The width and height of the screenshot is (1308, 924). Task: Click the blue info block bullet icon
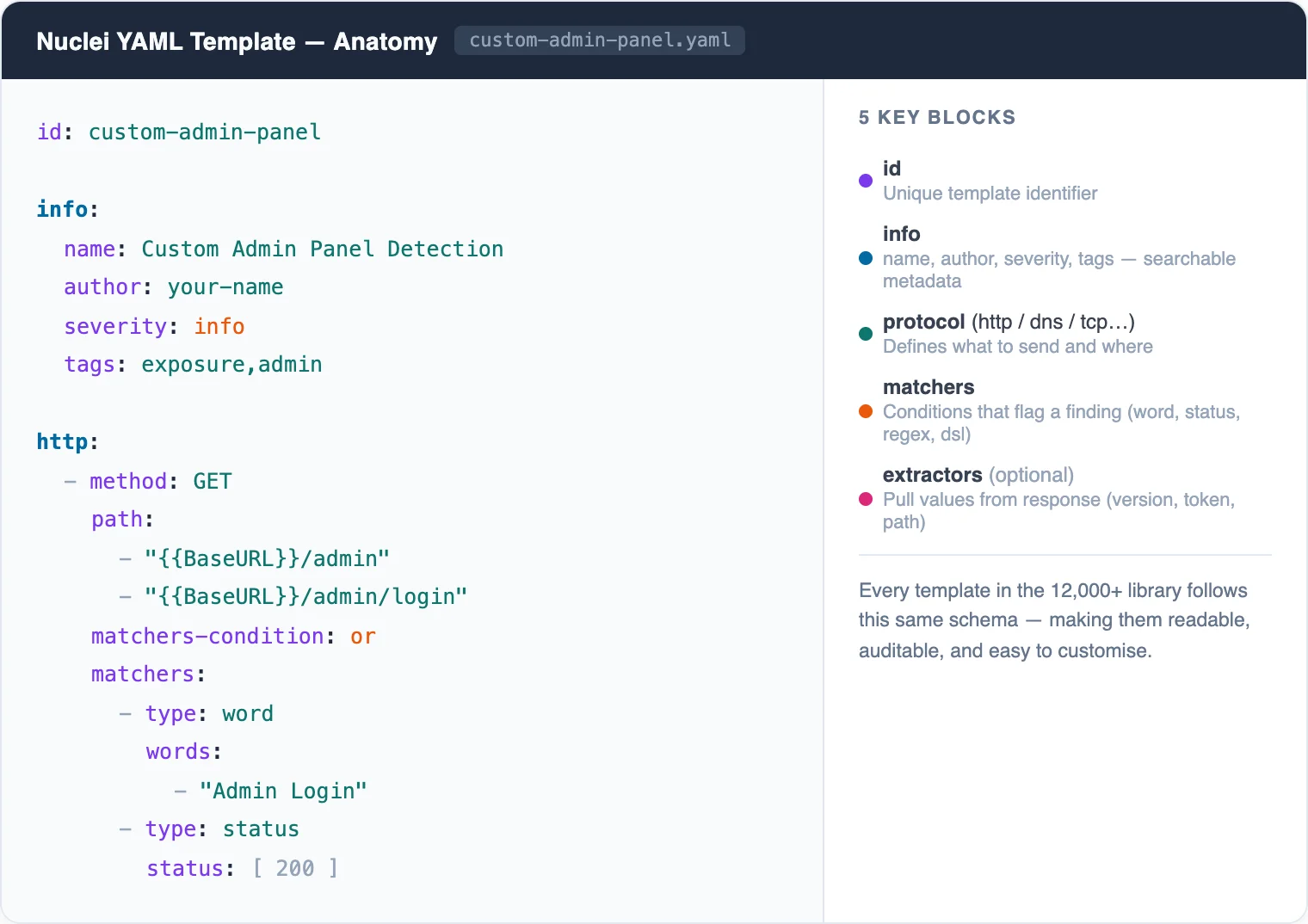click(865, 257)
